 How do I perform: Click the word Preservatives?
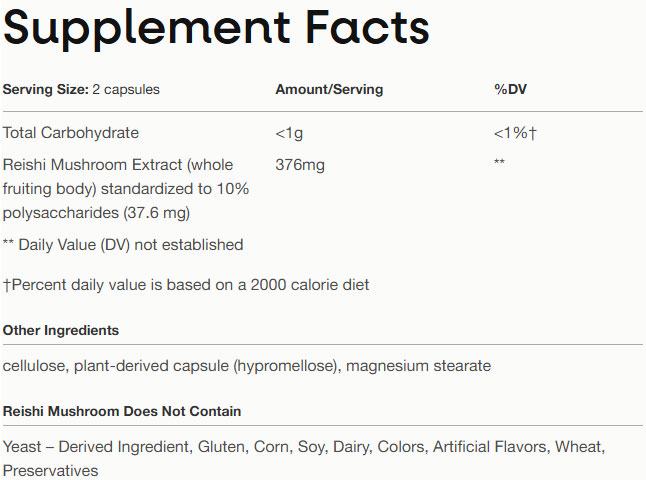point(50,470)
